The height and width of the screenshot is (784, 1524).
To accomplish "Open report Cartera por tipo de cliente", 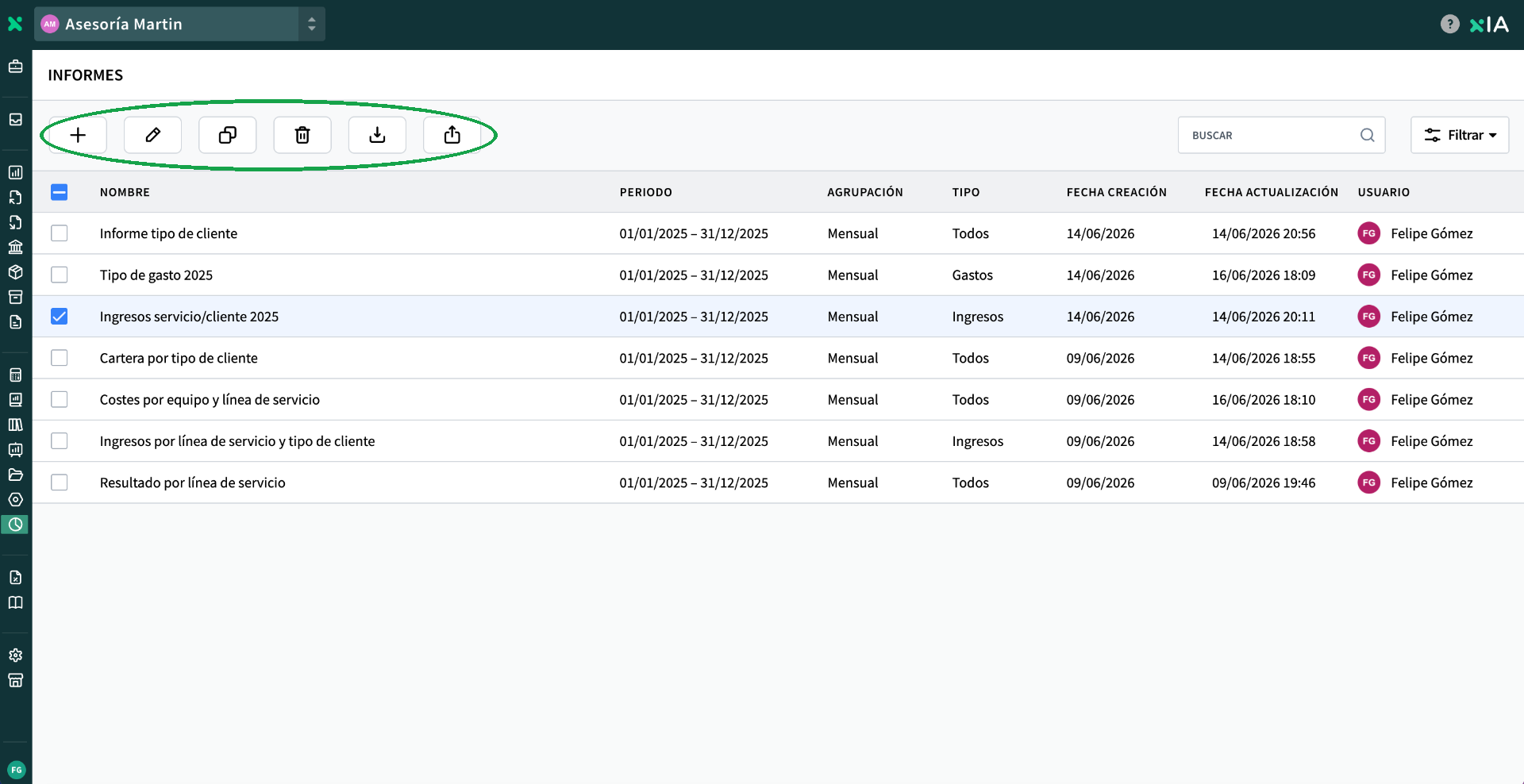I will coord(179,358).
